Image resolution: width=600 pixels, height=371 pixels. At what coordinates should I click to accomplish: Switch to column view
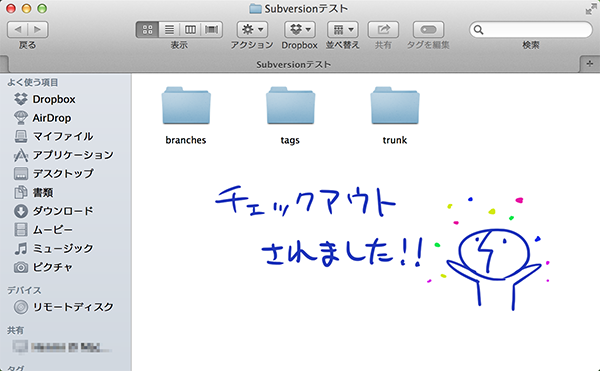[x=190, y=29]
